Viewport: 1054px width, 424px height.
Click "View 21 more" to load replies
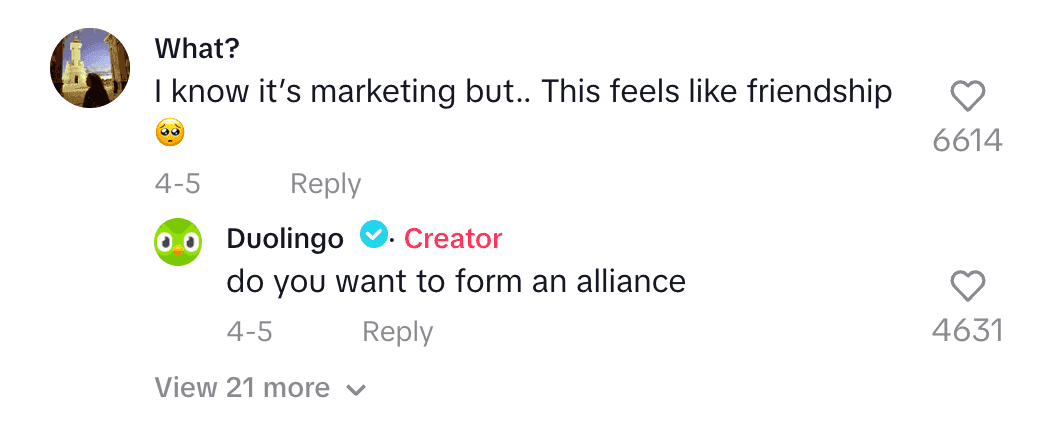pos(242,388)
